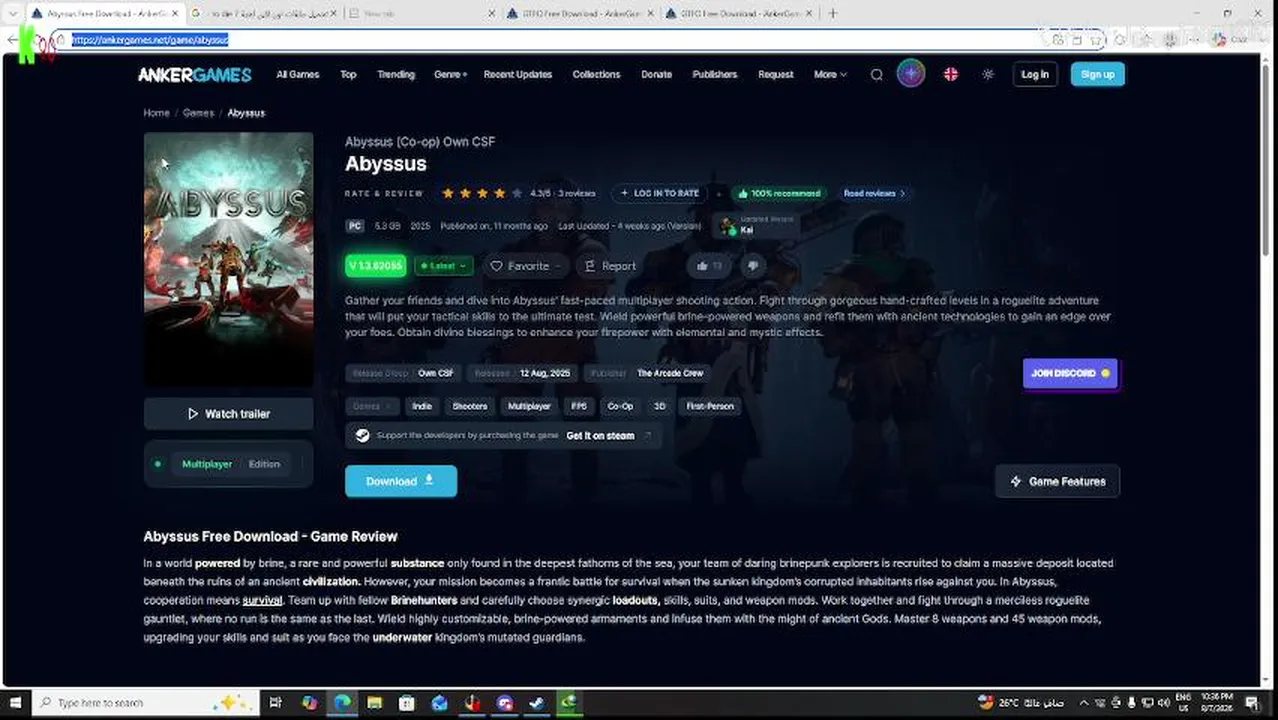This screenshot has width=1278, height=720.
Task: Click the Co-Op genre tag
Action: pyautogui.click(x=620, y=406)
